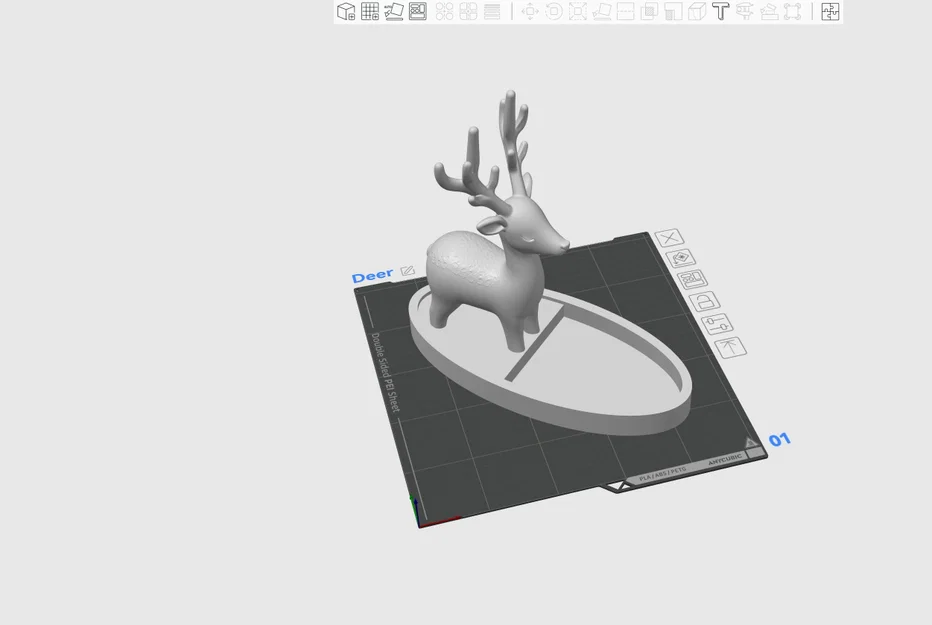Screen dimensions: 932x625
Task: Arrange objects on this plate icon
Action: coord(692,279)
